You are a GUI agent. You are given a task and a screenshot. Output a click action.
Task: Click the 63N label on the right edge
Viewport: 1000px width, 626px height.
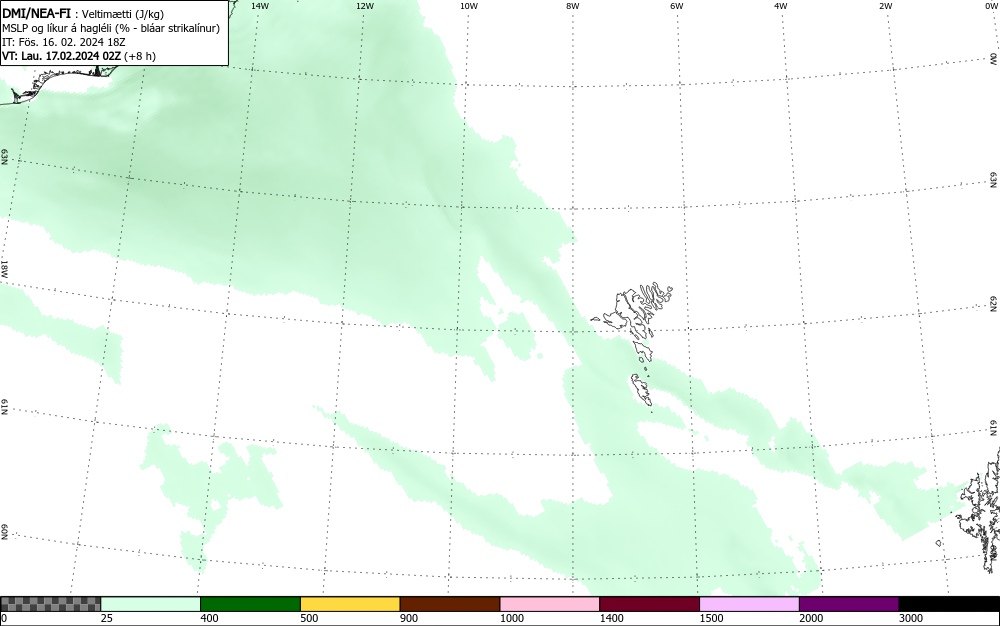pos(994,180)
